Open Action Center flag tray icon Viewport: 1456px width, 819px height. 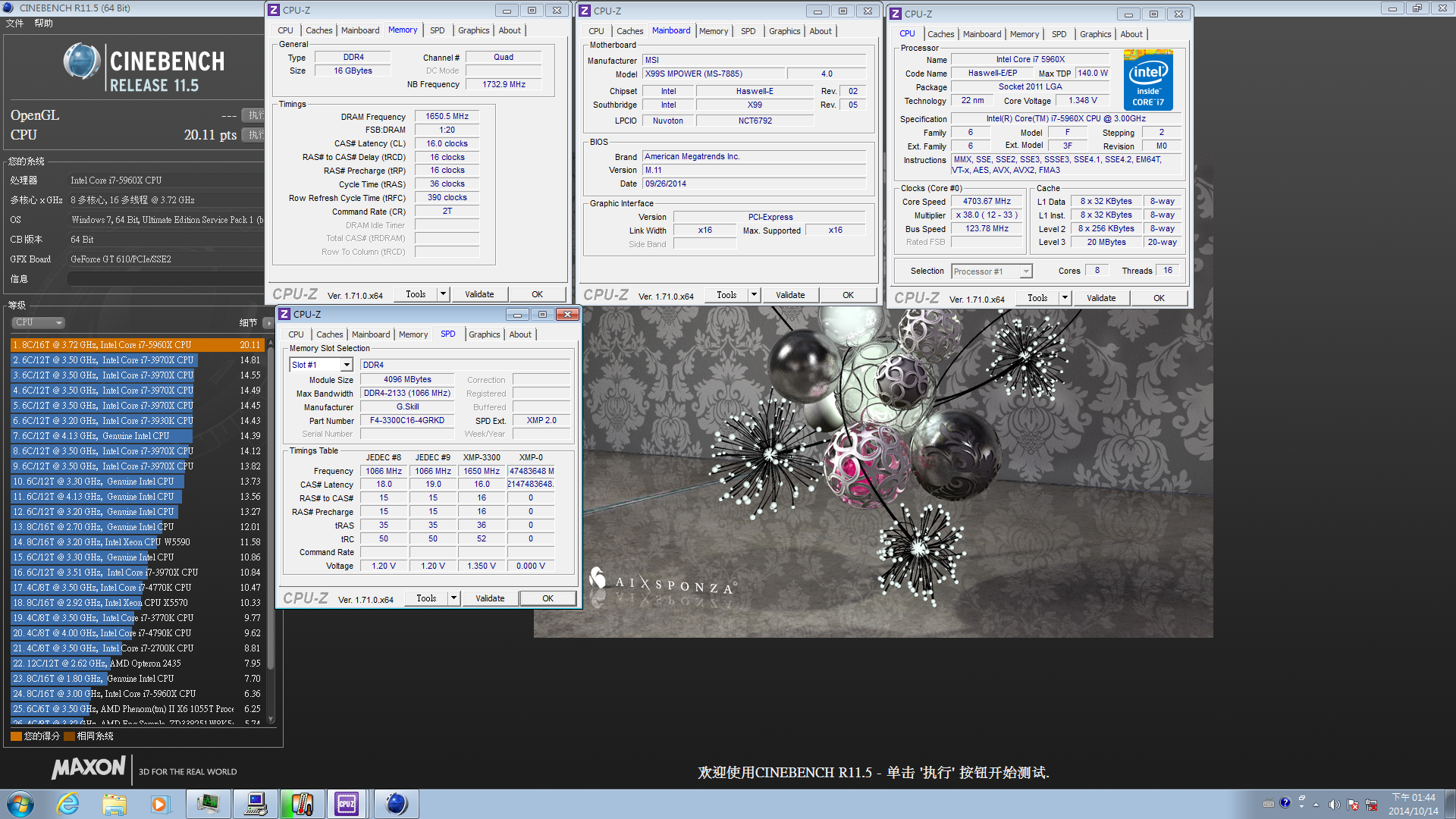coord(1352,805)
